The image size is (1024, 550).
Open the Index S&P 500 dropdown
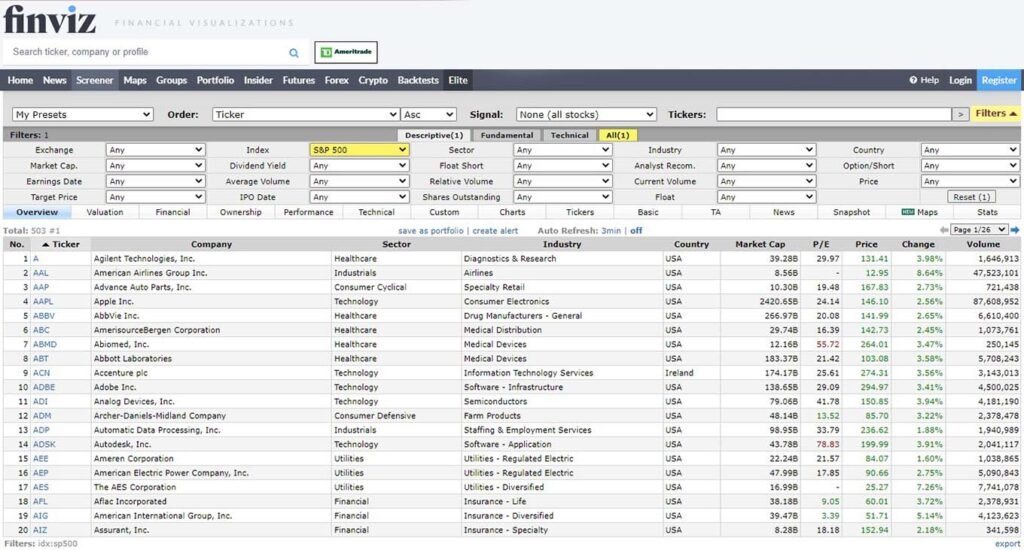pyautogui.click(x=359, y=150)
